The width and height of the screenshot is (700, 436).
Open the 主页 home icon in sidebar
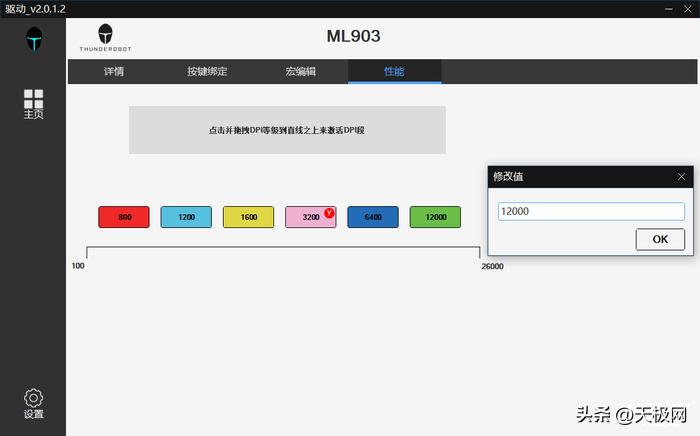(x=33, y=104)
